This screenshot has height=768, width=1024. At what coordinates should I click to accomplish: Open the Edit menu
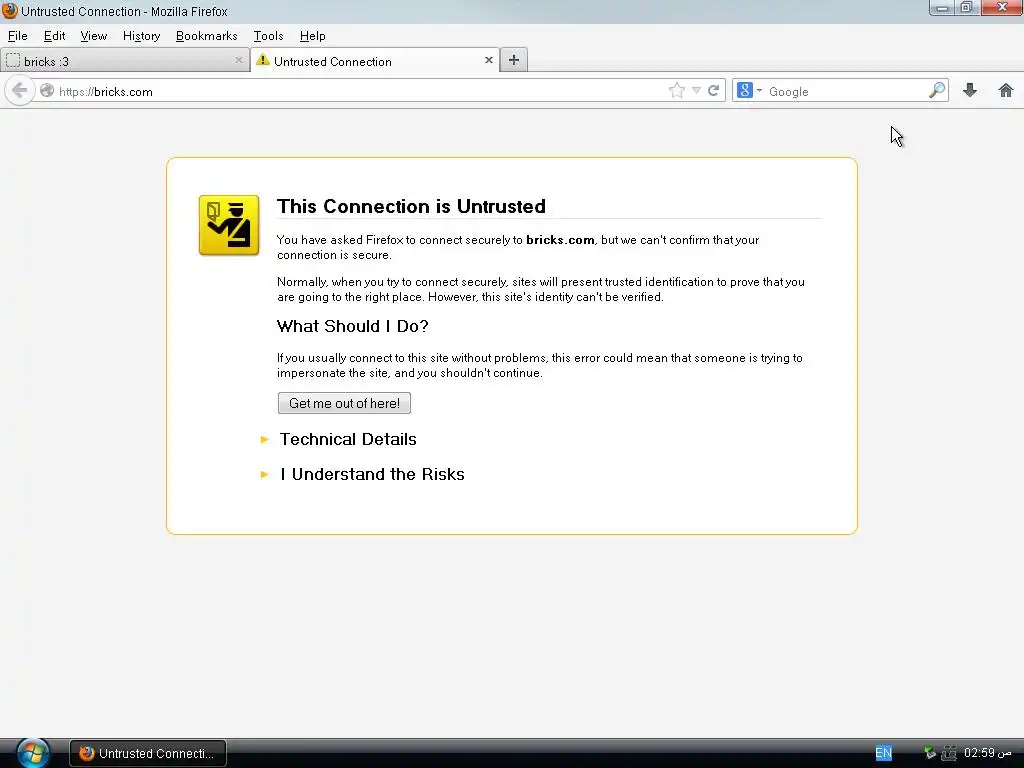[54, 36]
